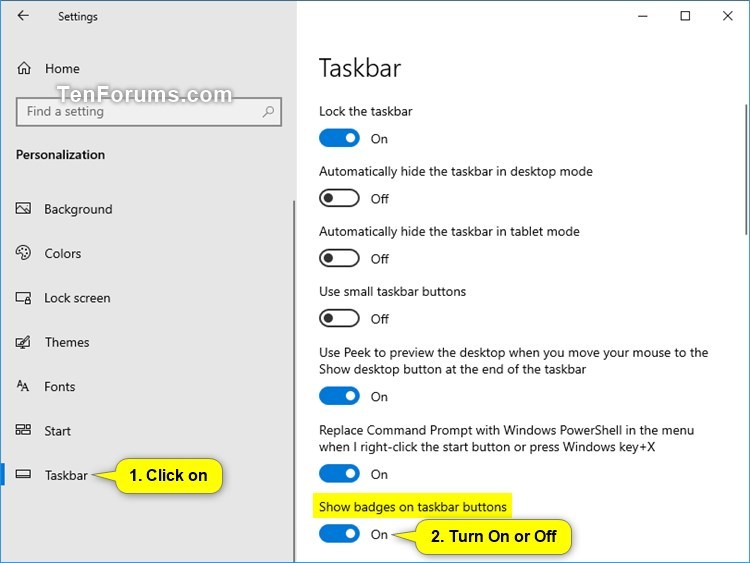The height and width of the screenshot is (563, 750).
Task: Click the Start tiles icon
Action: click(23, 430)
